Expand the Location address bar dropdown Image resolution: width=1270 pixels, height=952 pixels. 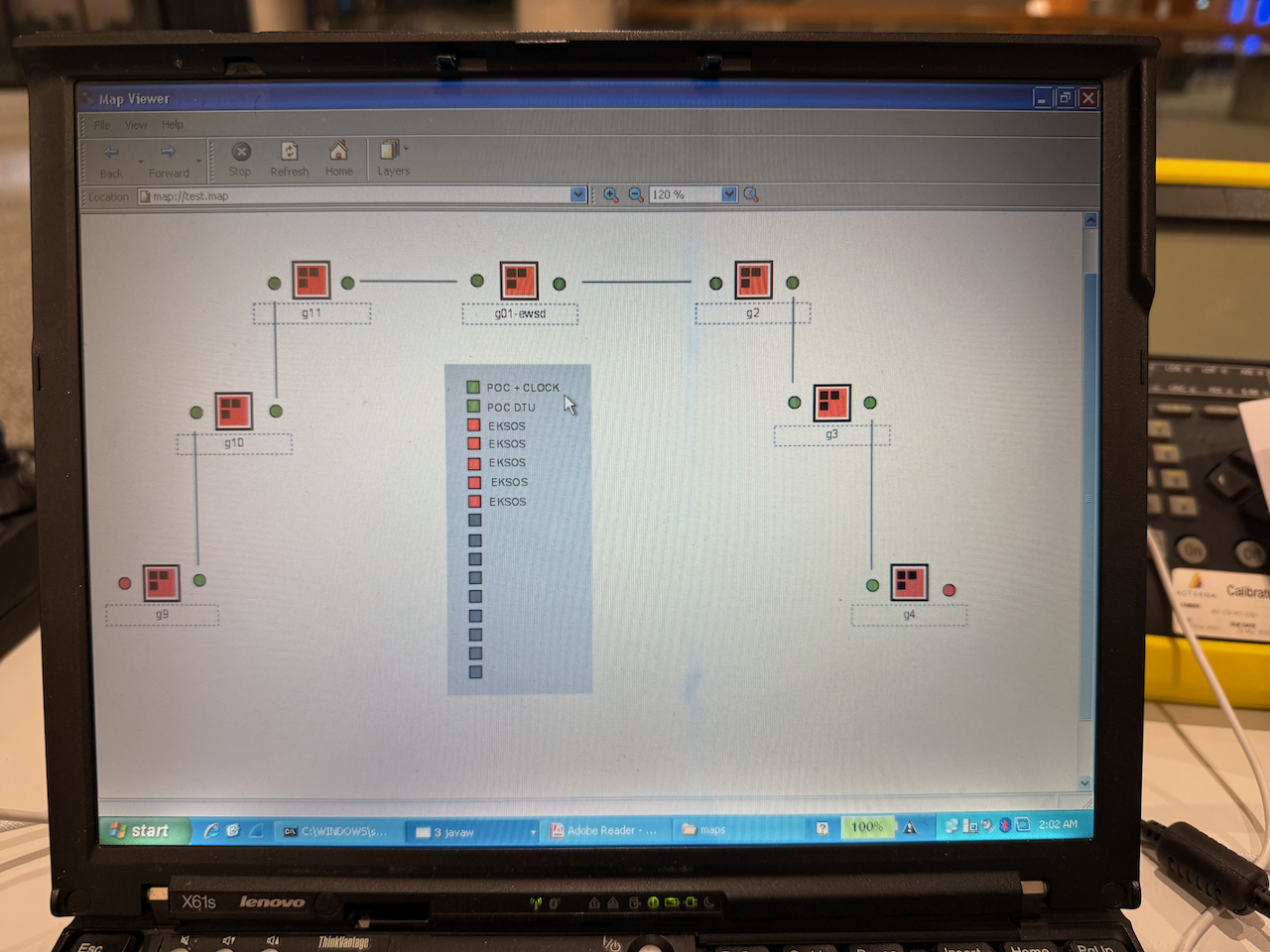(578, 195)
